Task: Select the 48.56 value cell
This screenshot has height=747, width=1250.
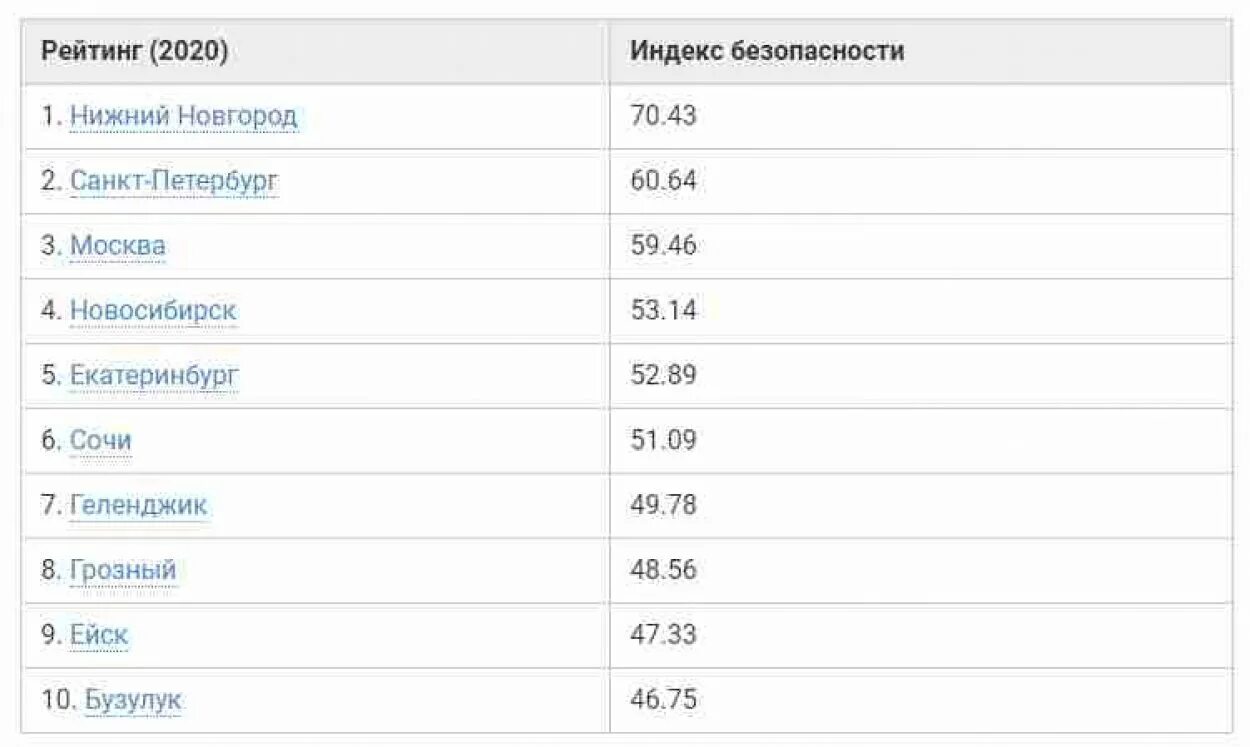Action: pyautogui.click(x=663, y=570)
